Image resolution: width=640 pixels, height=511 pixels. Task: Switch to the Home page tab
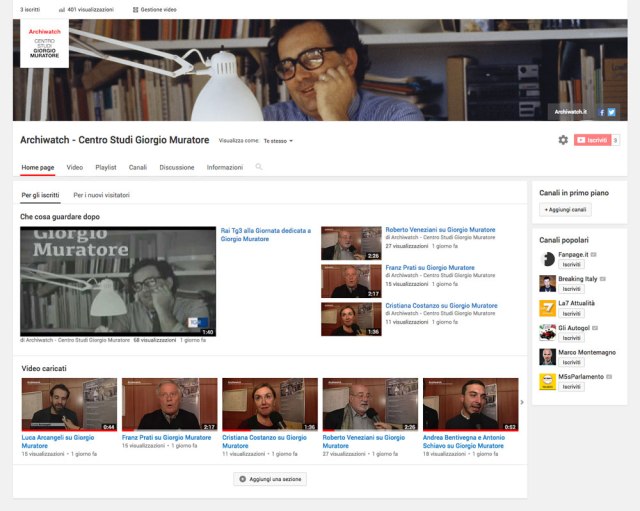point(38,167)
